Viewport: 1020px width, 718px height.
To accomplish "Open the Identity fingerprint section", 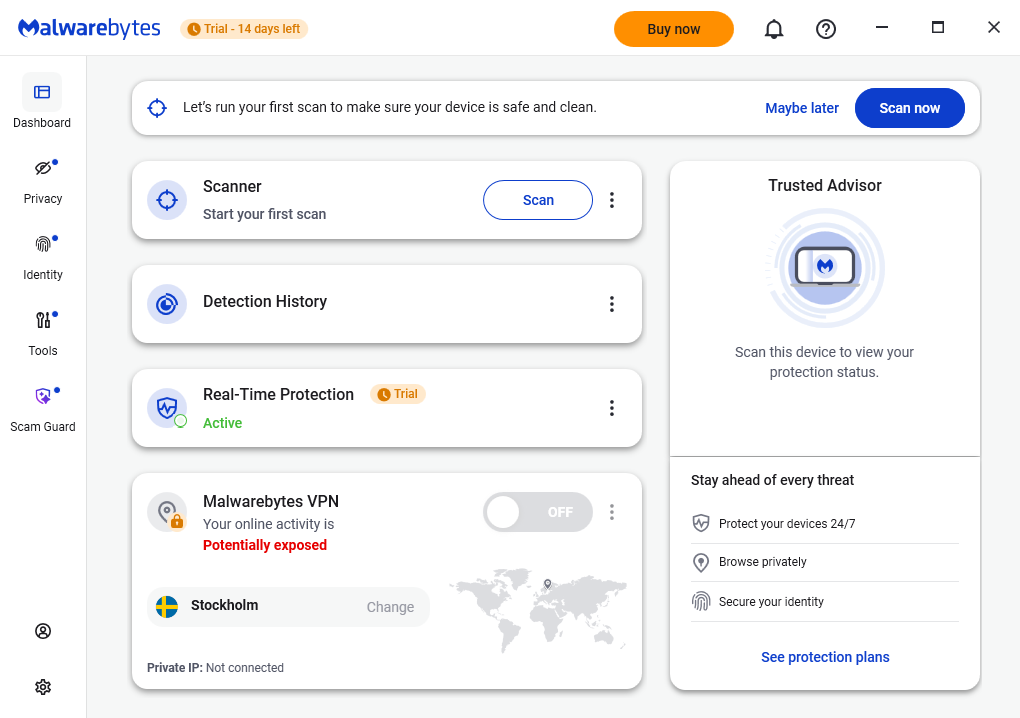I will pyautogui.click(x=42, y=258).
